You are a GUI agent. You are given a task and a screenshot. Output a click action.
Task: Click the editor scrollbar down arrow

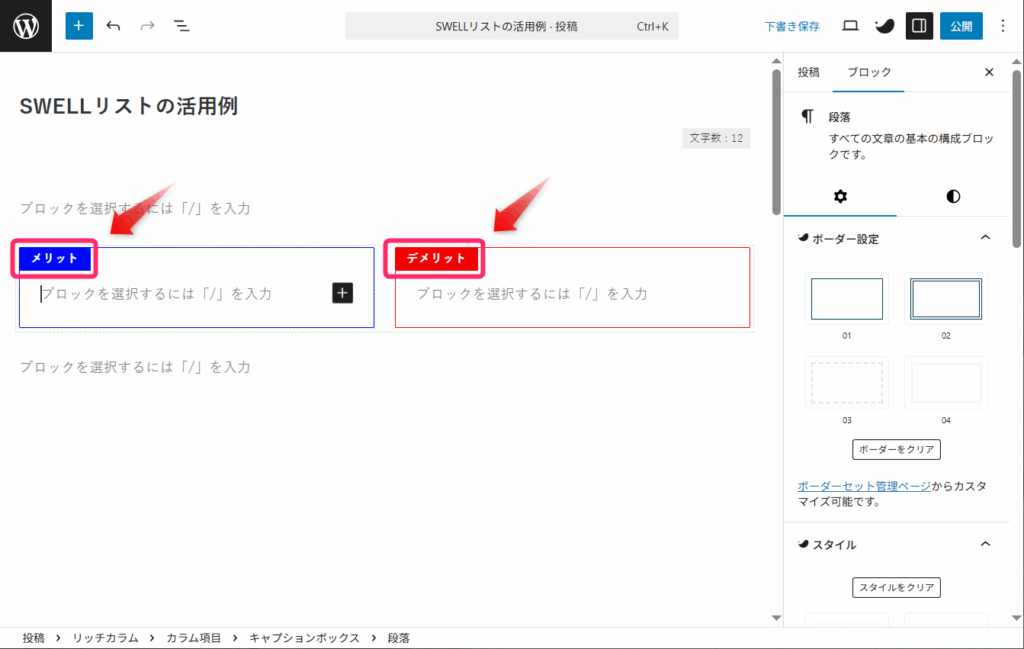click(776, 618)
